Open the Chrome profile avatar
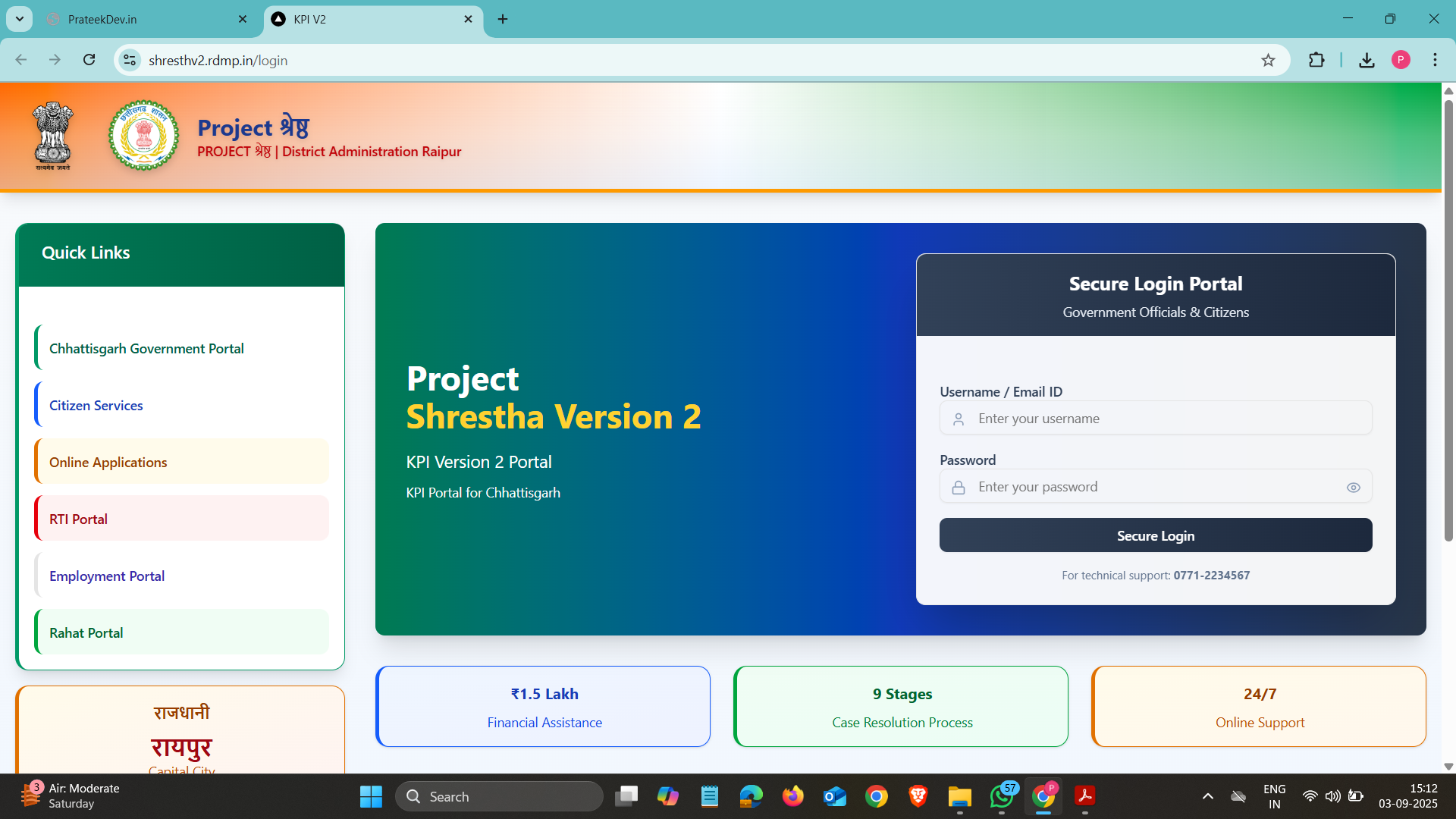The image size is (1456, 819). pyautogui.click(x=1401, y=60)
